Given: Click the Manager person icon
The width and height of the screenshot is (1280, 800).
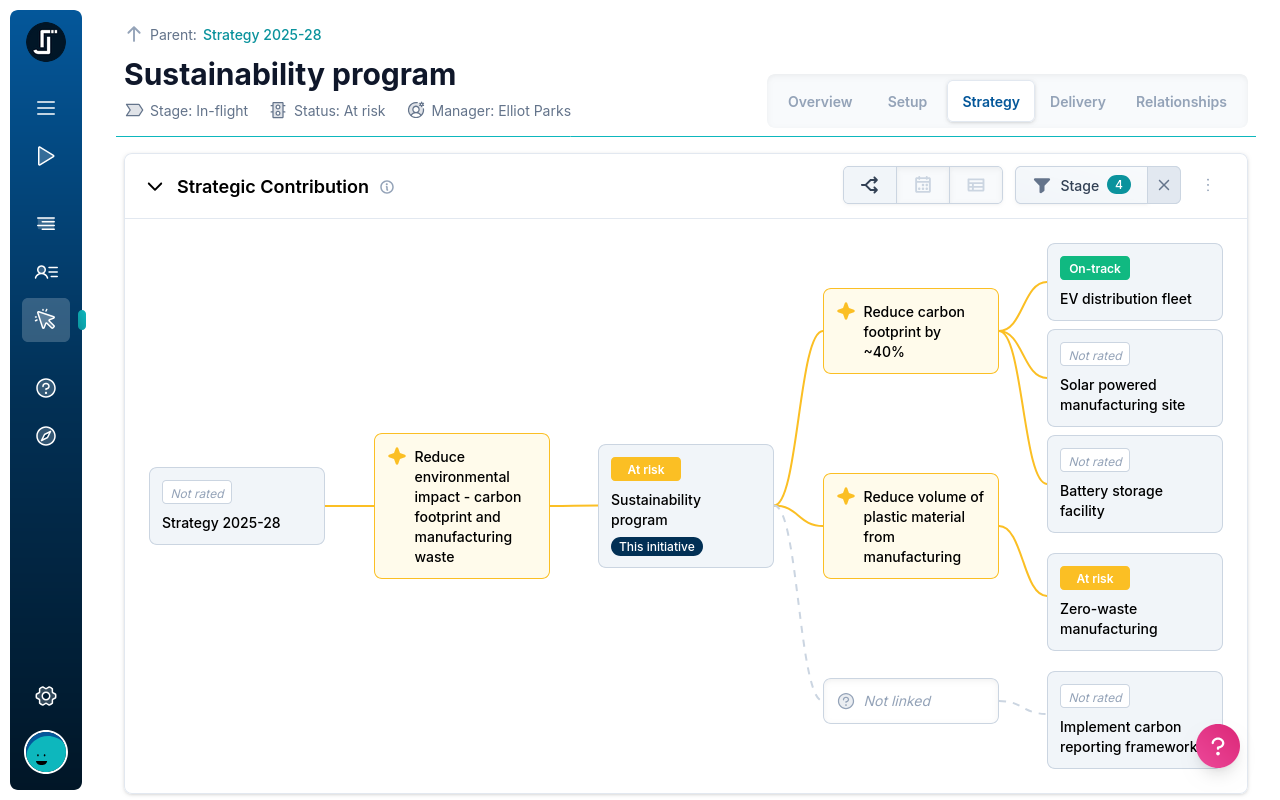Looking at the screenshot, I should pyautogui.click(x=417, y=110).
